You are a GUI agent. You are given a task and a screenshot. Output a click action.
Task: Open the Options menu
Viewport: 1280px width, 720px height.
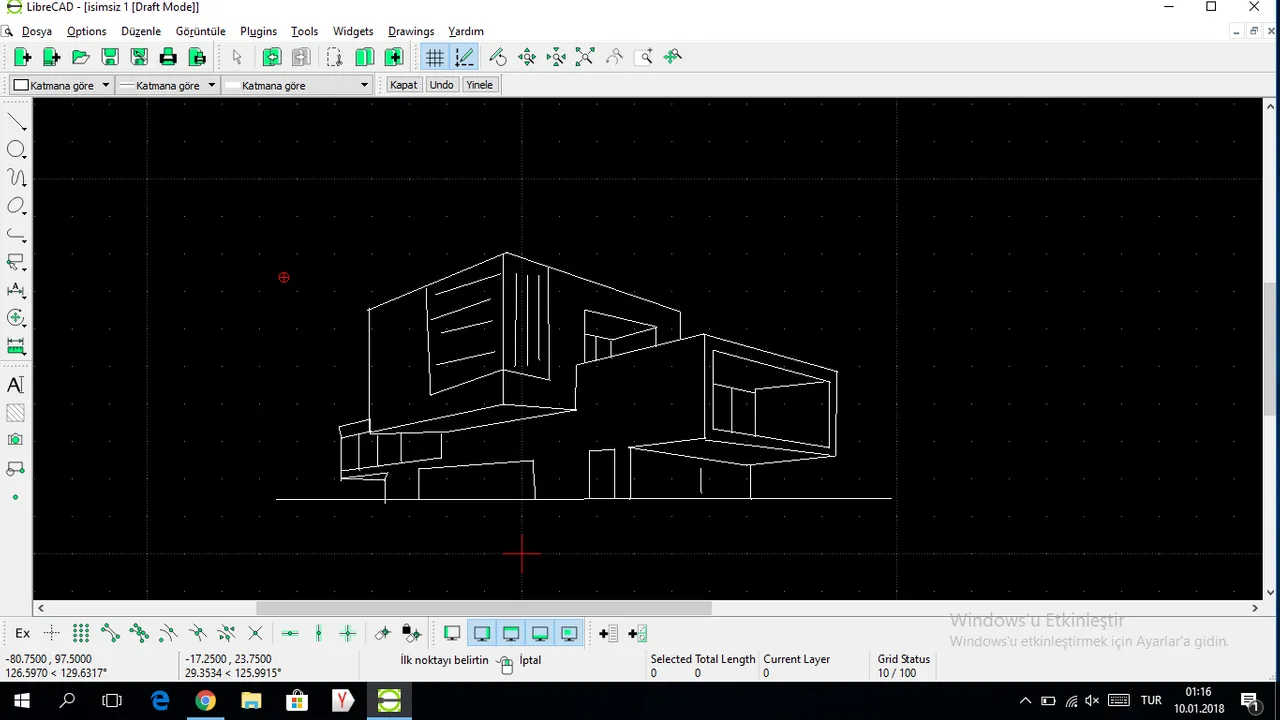87,31
